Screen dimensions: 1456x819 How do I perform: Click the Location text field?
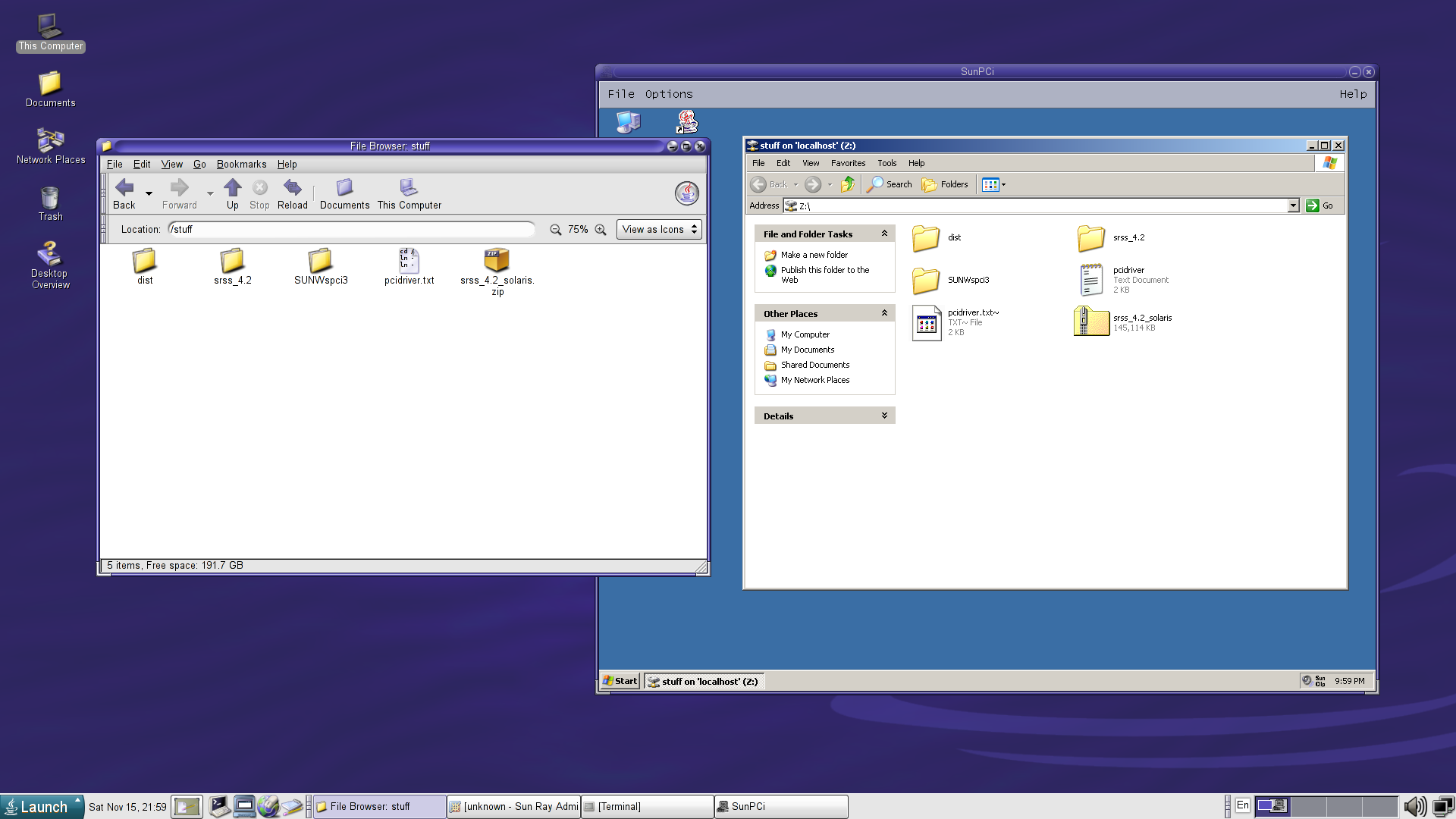tap(350, 230)
